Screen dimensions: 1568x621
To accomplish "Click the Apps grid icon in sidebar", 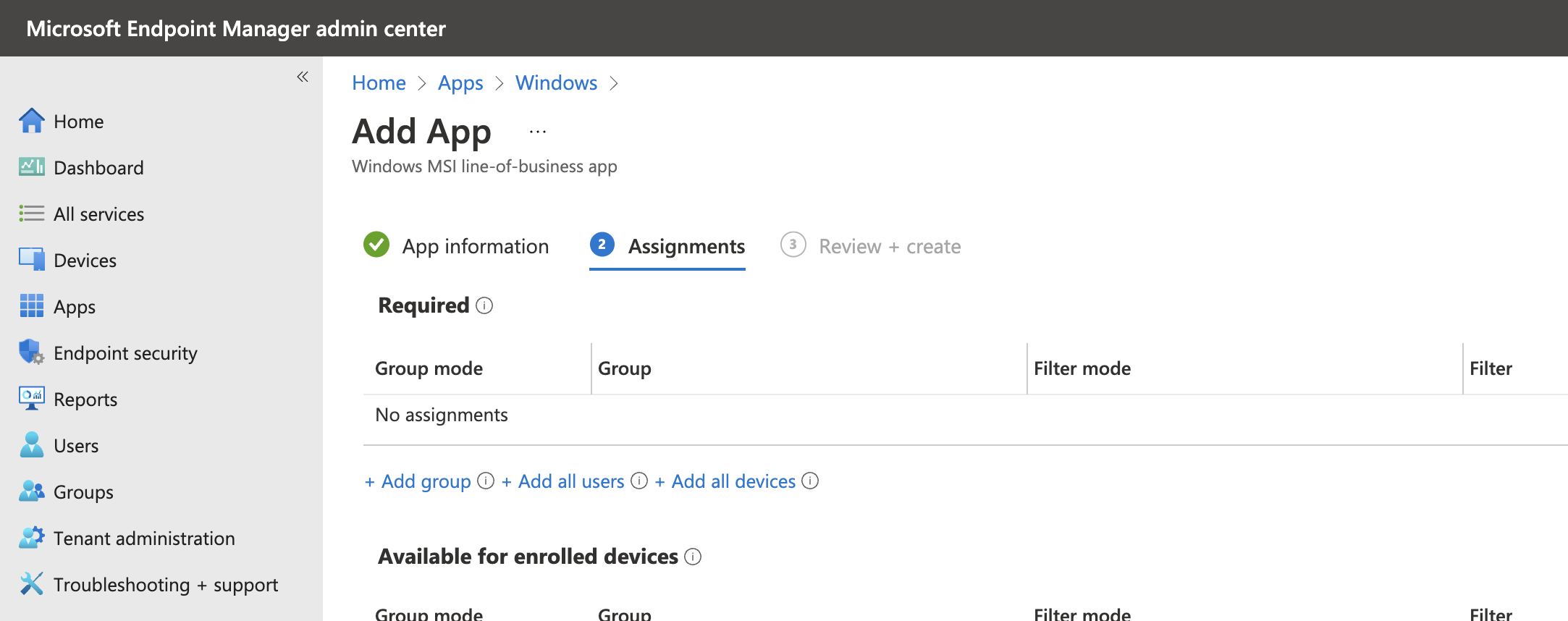I will 31,306.
